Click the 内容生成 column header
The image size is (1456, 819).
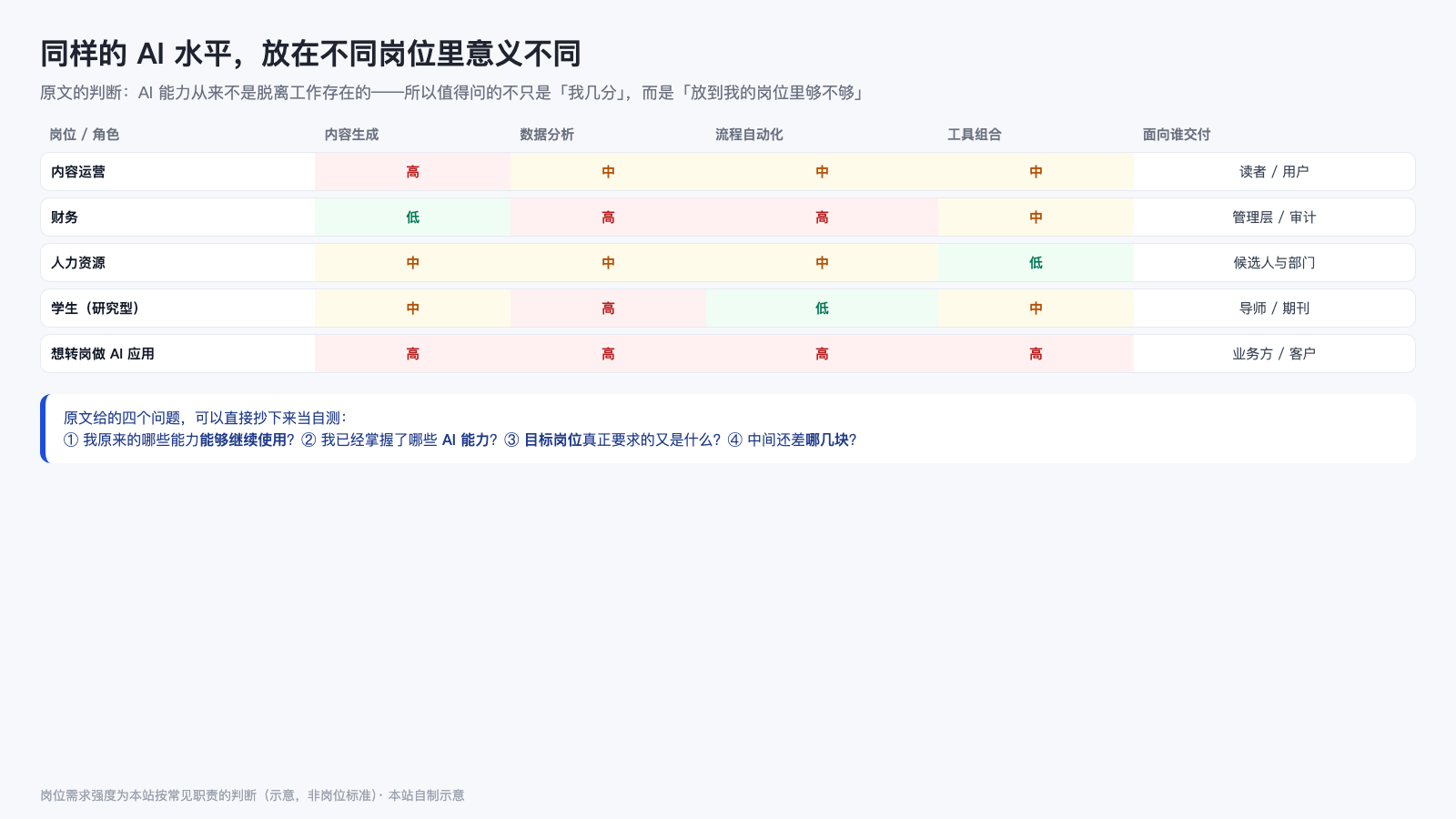click(x=351, y=135)
